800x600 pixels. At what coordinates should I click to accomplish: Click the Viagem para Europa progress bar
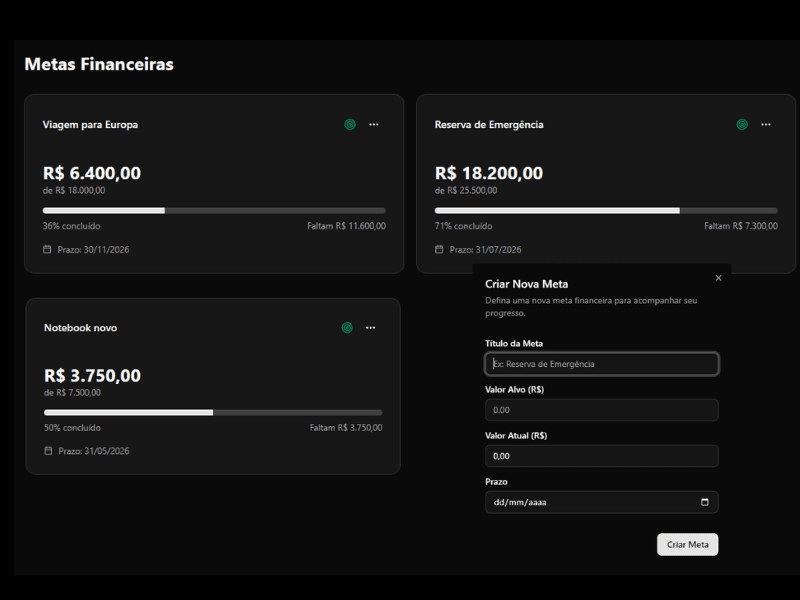(212, 210)
